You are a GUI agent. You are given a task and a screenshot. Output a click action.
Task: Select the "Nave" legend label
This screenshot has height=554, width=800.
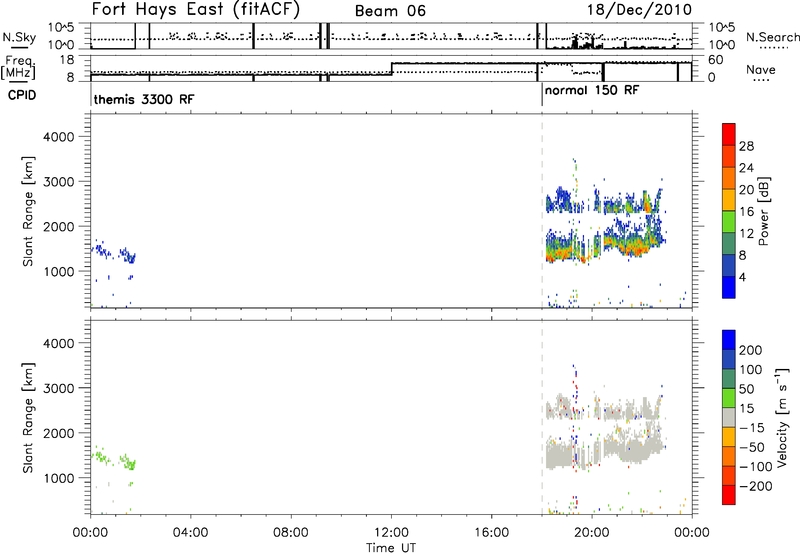[x=761, y=70]
